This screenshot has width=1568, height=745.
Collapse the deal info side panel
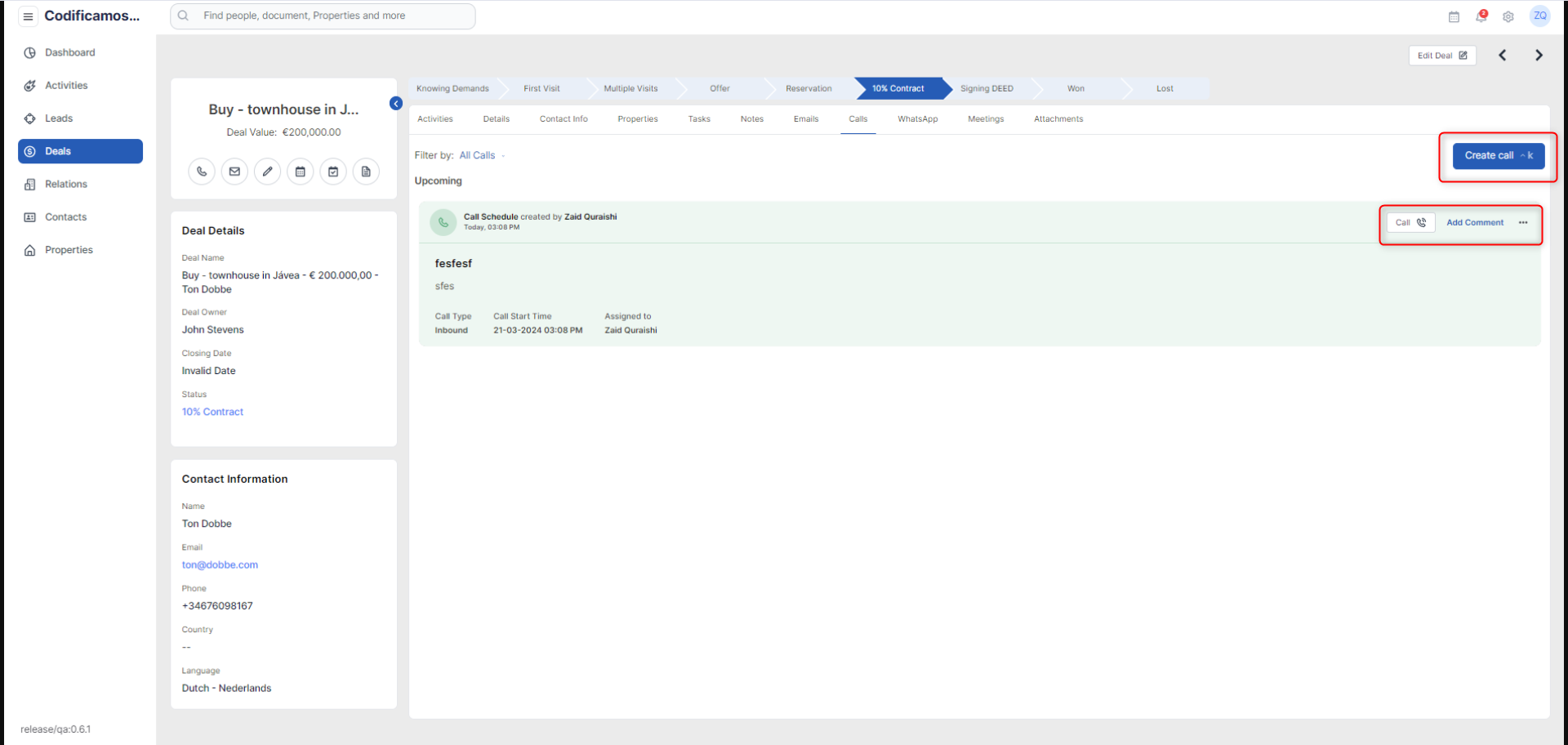tap(396, 104)
